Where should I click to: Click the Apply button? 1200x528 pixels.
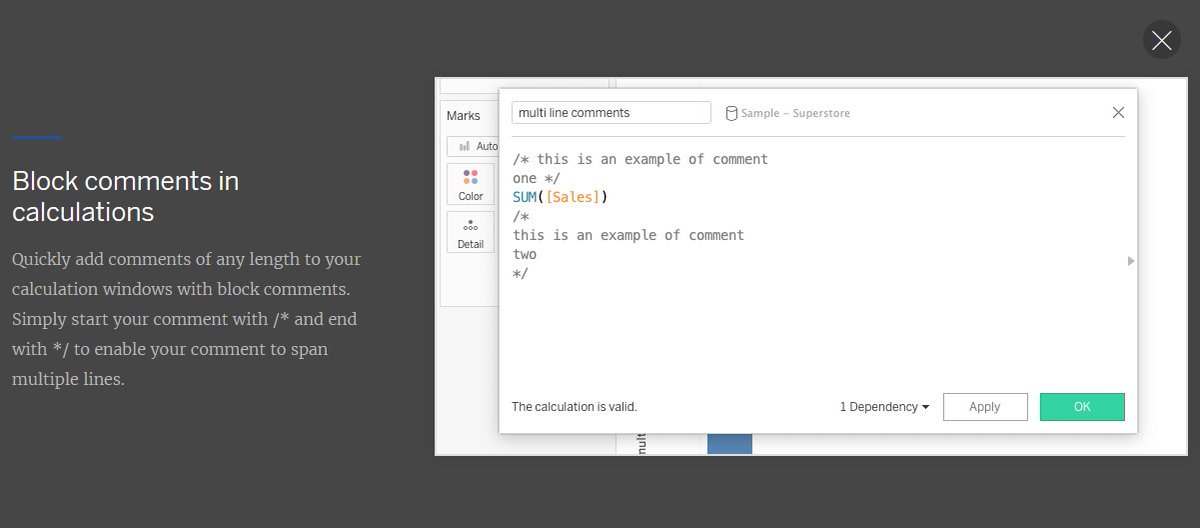(x=985, y=407)
